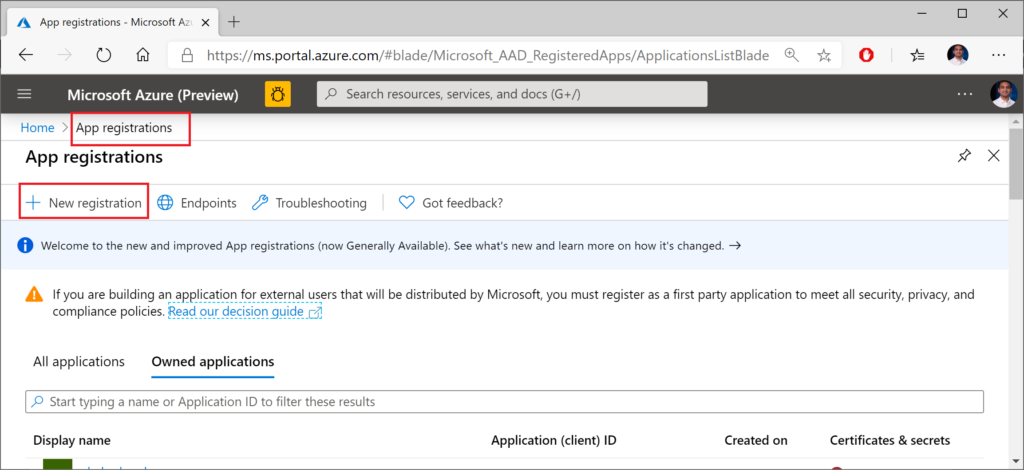This screenshot has width=1024, height=470.
Task: Click the Azure search resources box
Action: pyautogui.click(x=512, y=94)
